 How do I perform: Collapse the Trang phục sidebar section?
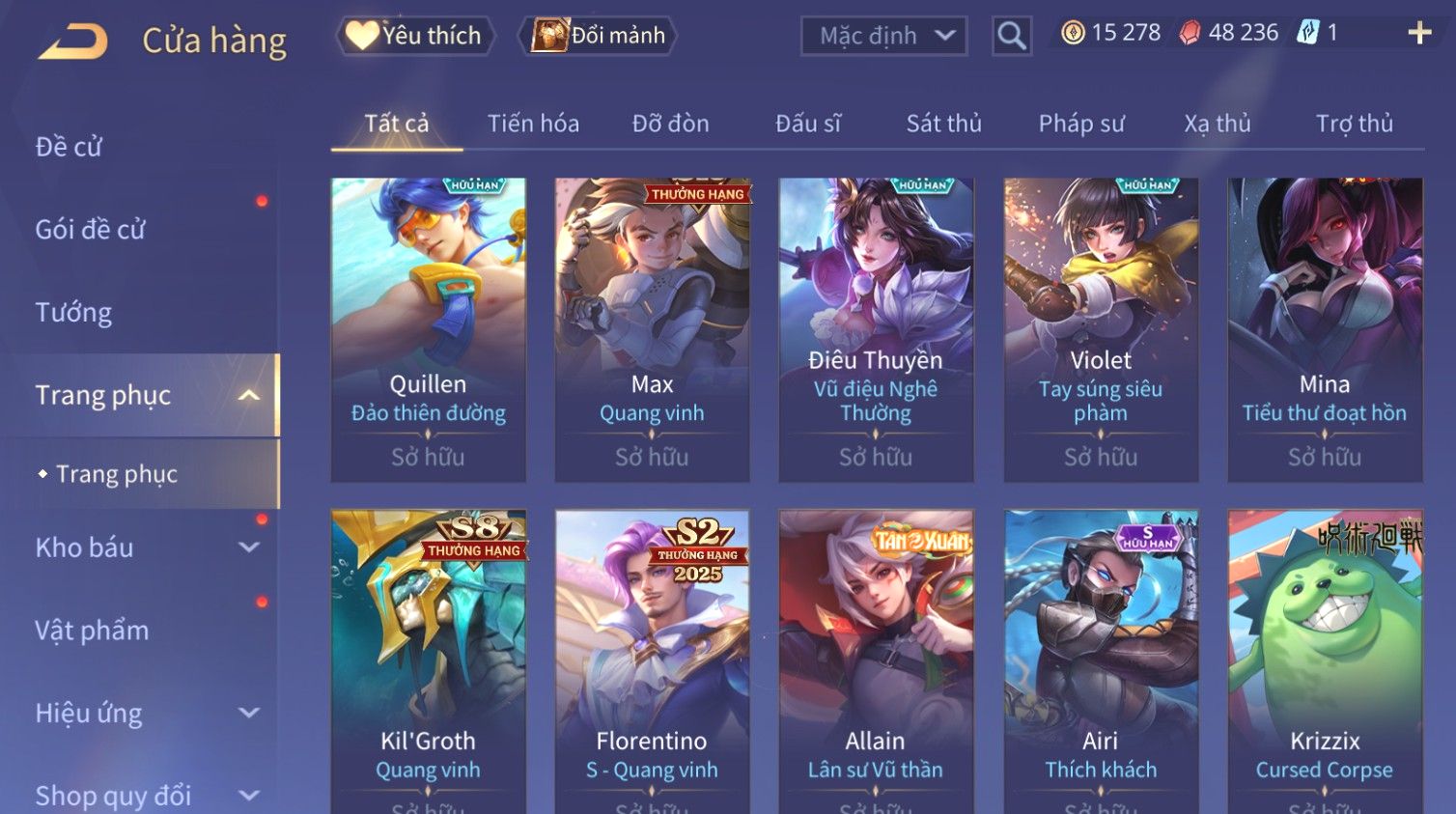[248, 395]
